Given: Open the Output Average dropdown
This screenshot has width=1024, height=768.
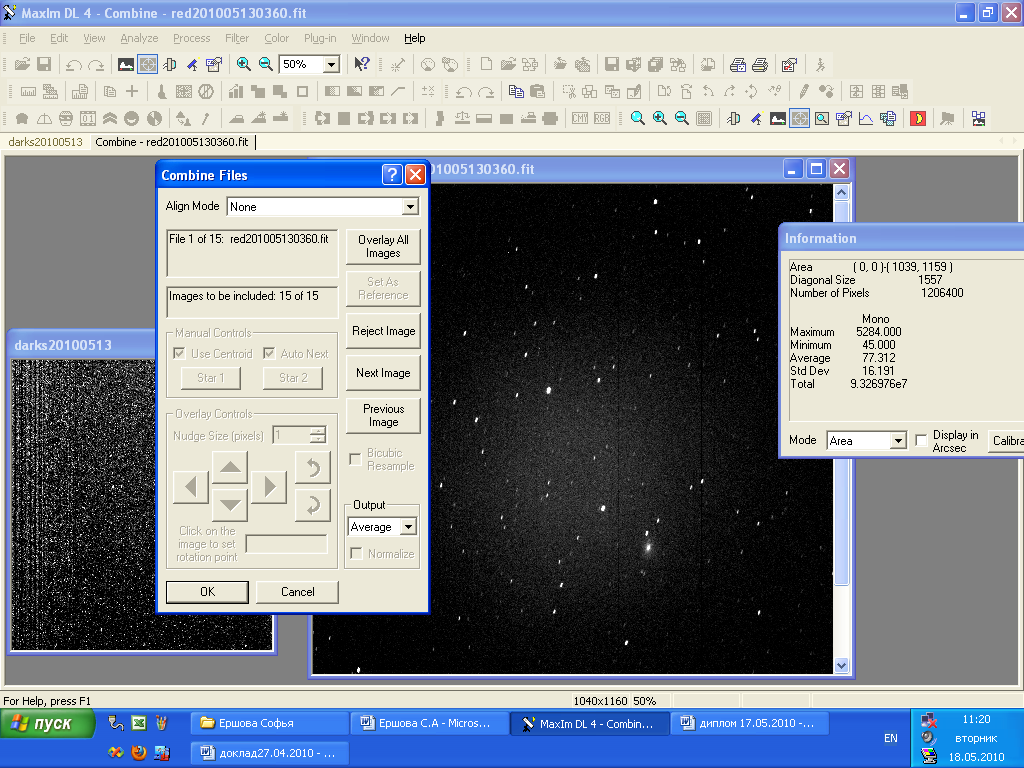Looking at the screenshot, I should (407, 527).
